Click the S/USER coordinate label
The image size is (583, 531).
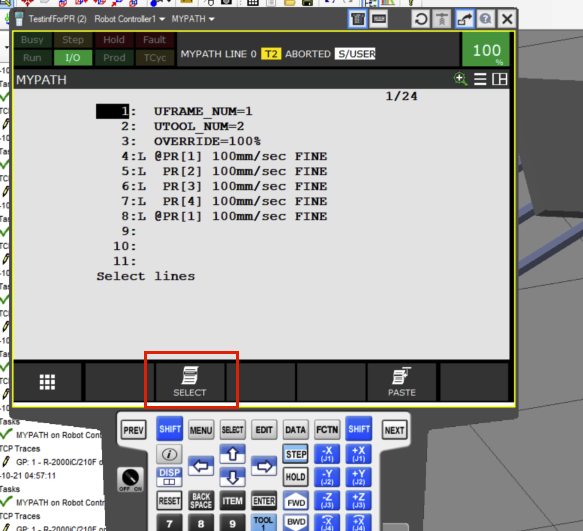coord(355,54)
